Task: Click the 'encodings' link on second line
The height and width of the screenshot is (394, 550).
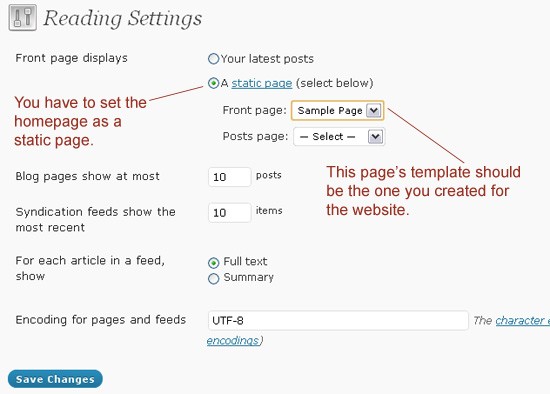Action: 233,340
